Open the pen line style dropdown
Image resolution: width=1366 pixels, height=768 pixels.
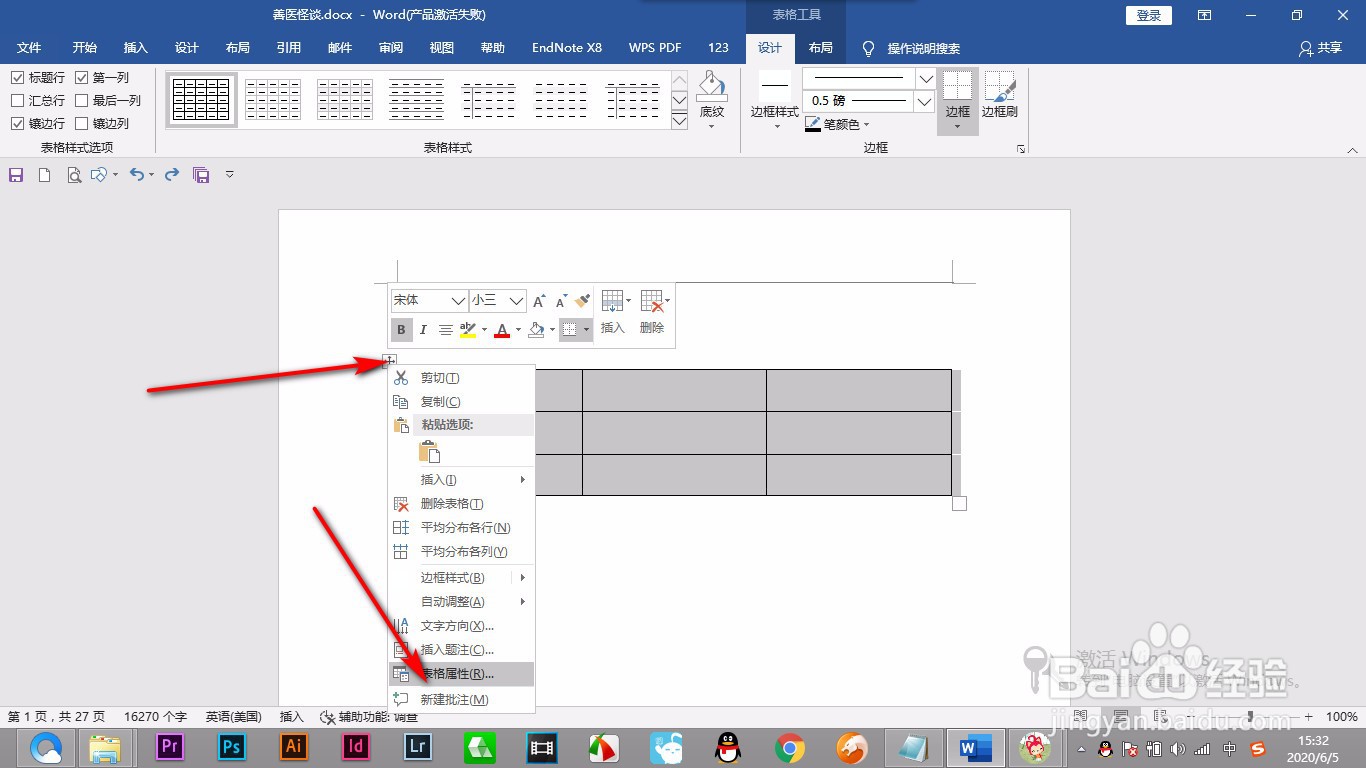pos(925,78)
